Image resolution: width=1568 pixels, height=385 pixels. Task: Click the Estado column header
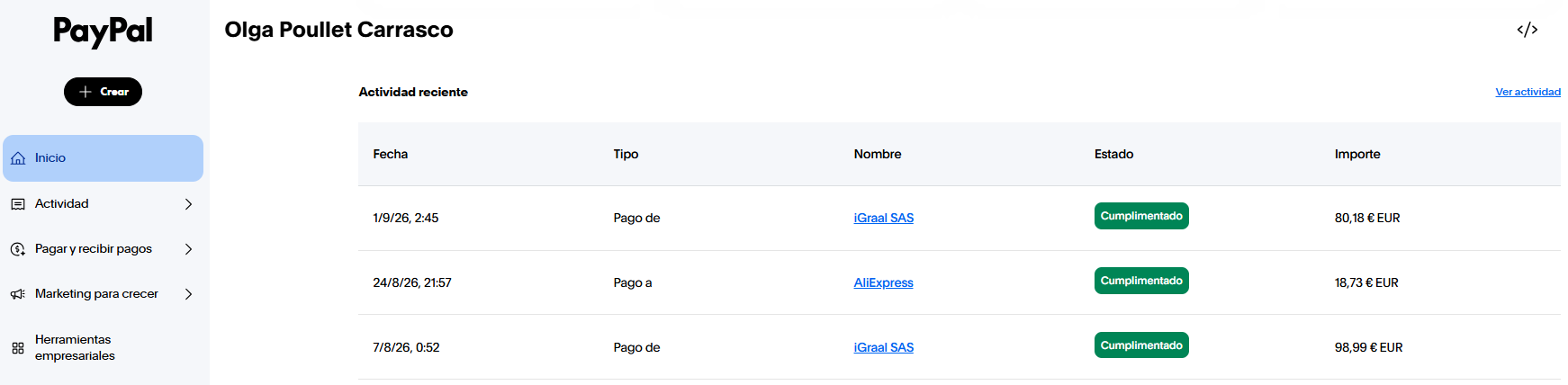(1113, 154)
